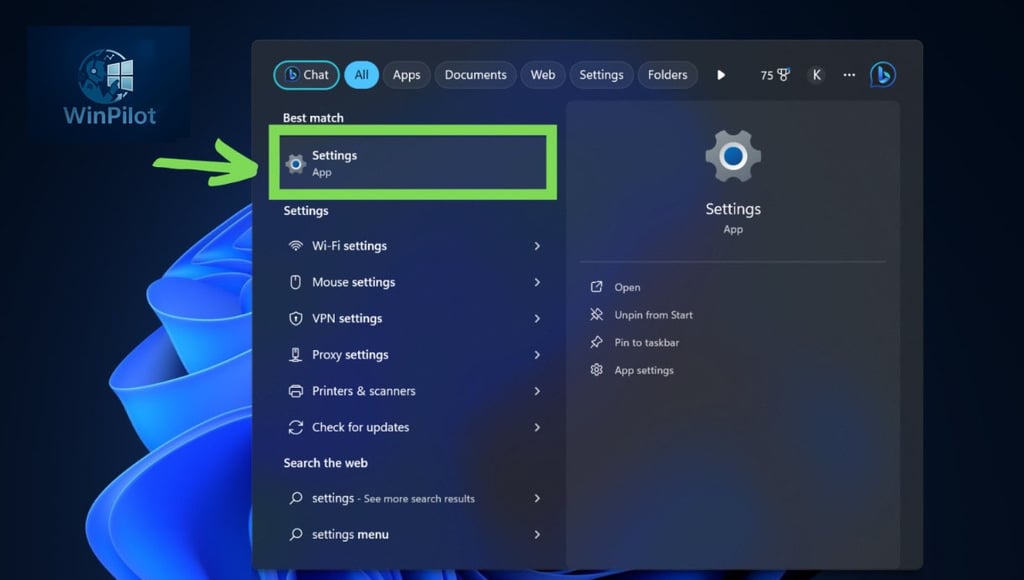Image resolution: width=1024 pixels, height=580 pixels.
Task: Click the Proxy settings icon
Action: 296,355
